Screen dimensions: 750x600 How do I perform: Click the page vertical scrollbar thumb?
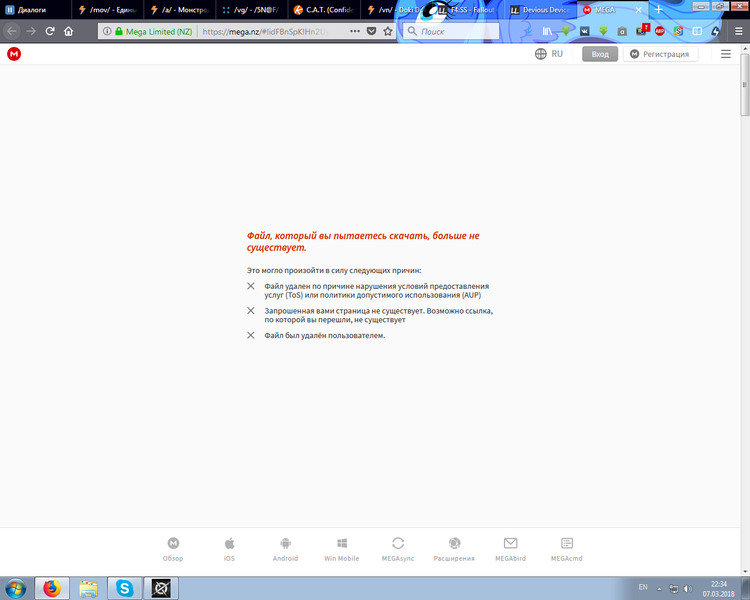[x=745, y=84]
